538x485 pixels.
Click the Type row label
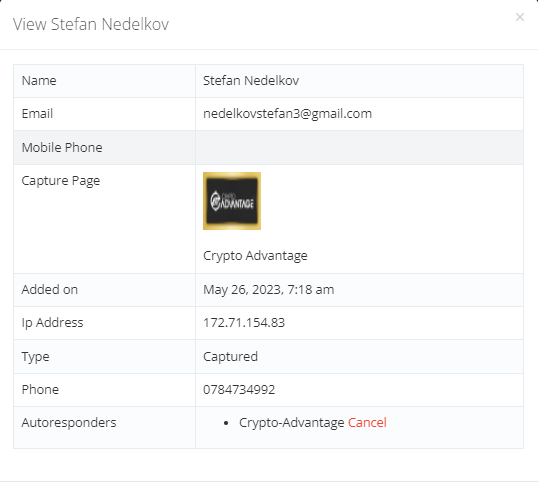(x=35, y=357)
